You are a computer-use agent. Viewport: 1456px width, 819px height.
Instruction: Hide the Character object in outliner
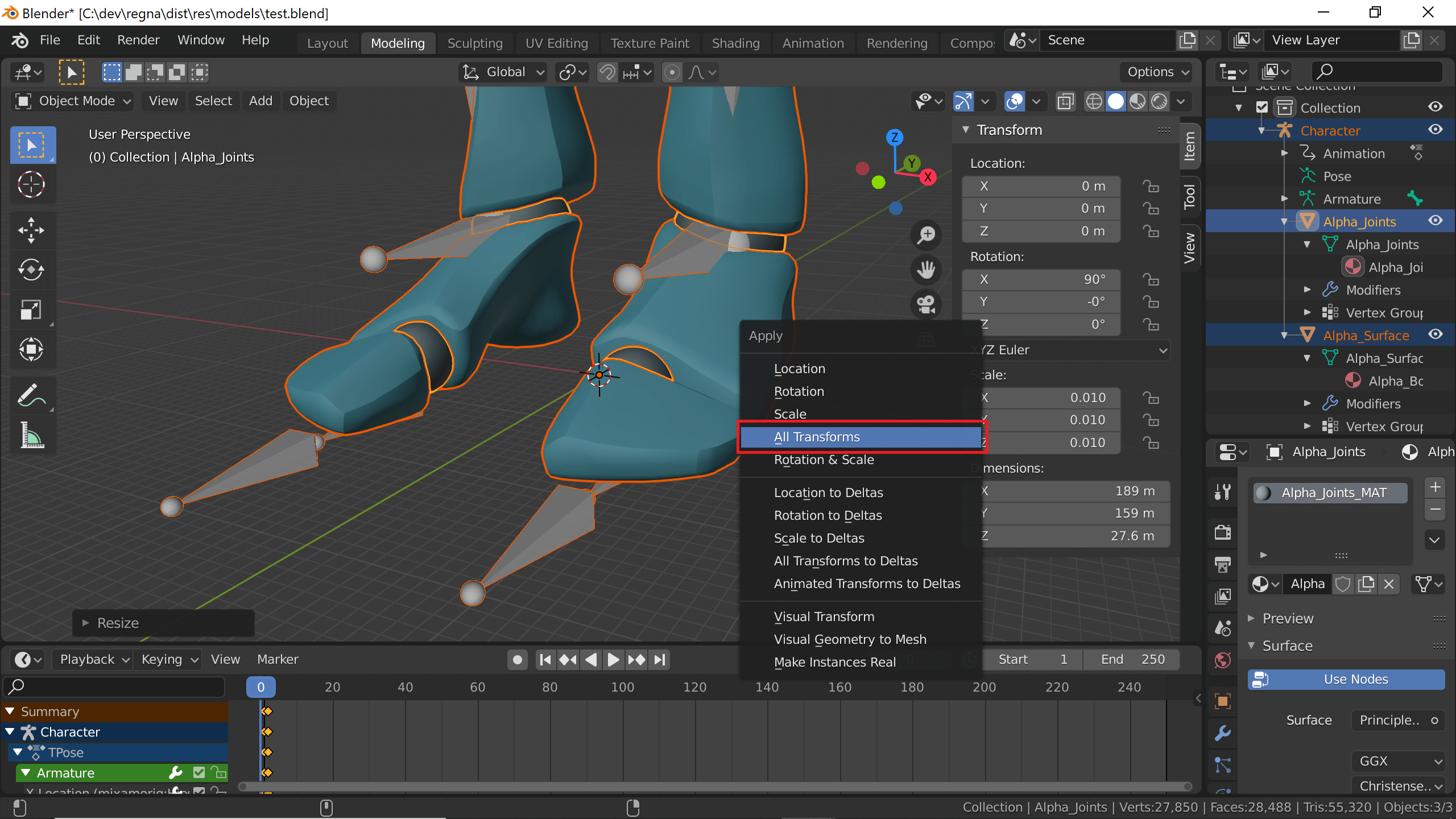[1436, 130]
